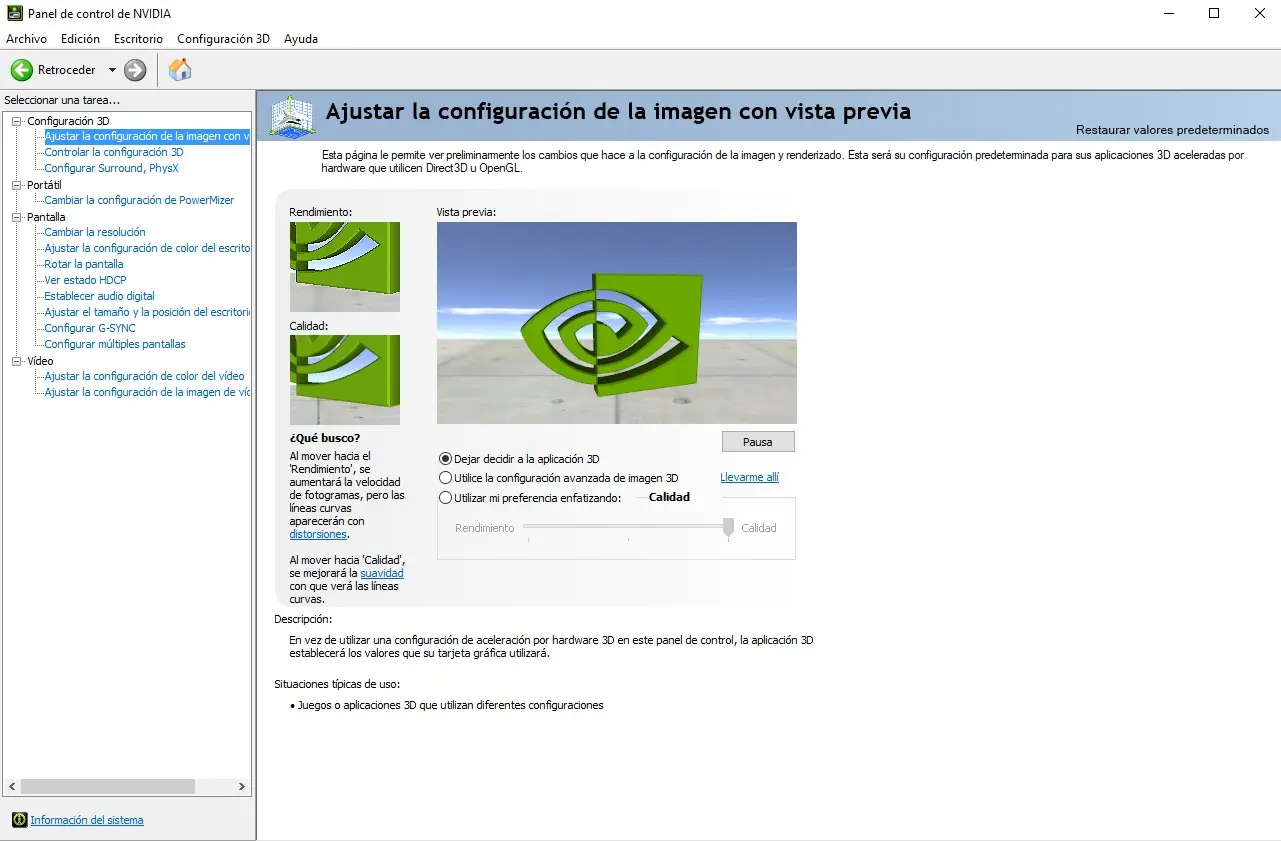Select Utilizar mi preferencia enfatizando option
The height and width of the screenshot is (841, 1281).
coord(446,497)
